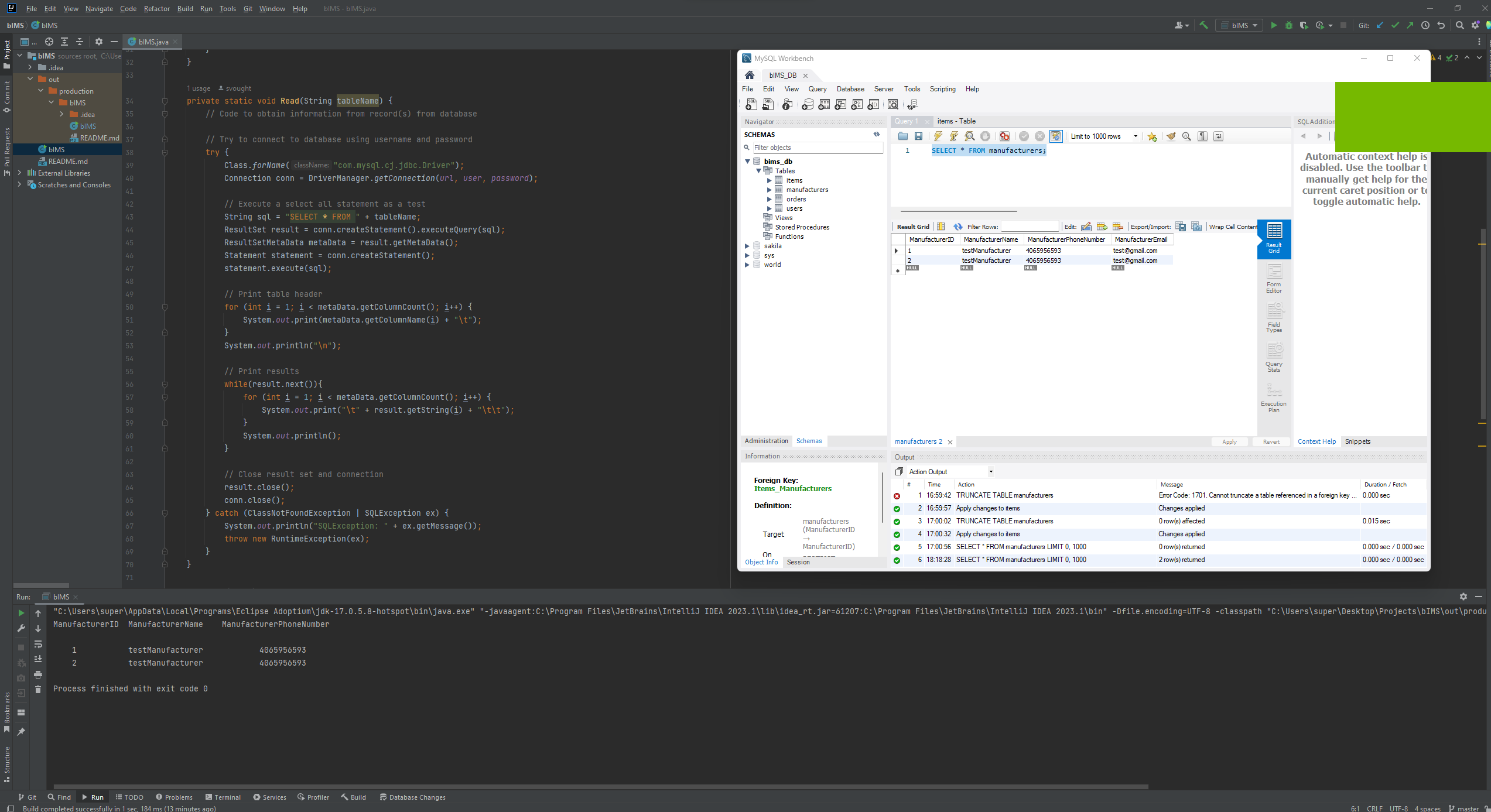Create a new table using the toolbar icon
Screen dimensions: 1491x812
(x=824, y=105)
